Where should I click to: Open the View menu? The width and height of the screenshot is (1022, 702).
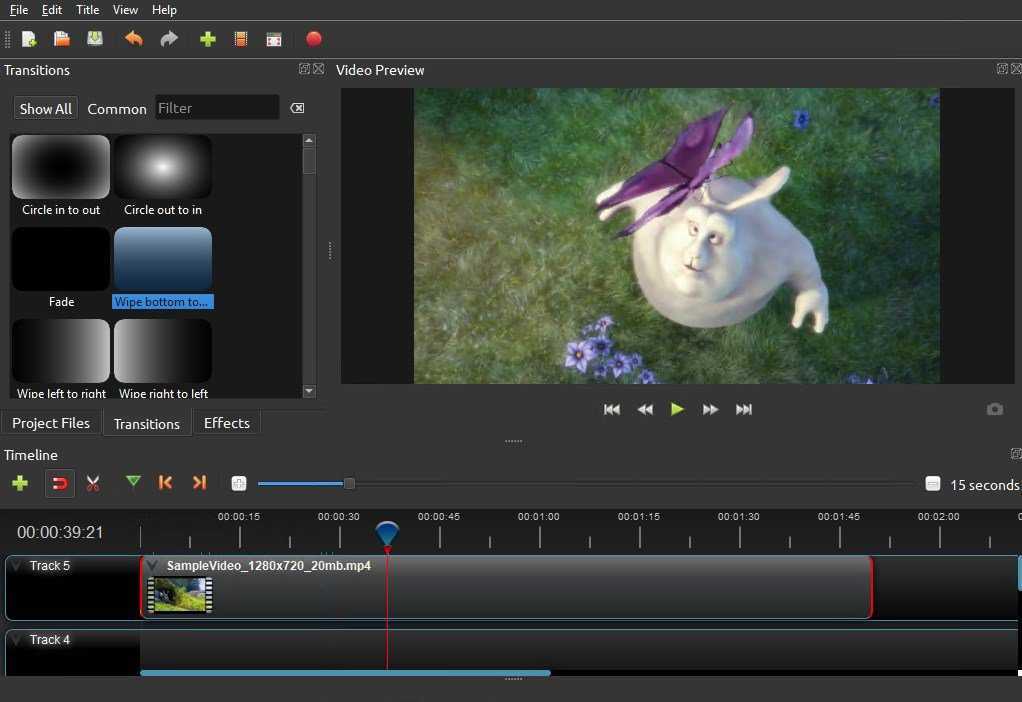(x=125, y=10)
